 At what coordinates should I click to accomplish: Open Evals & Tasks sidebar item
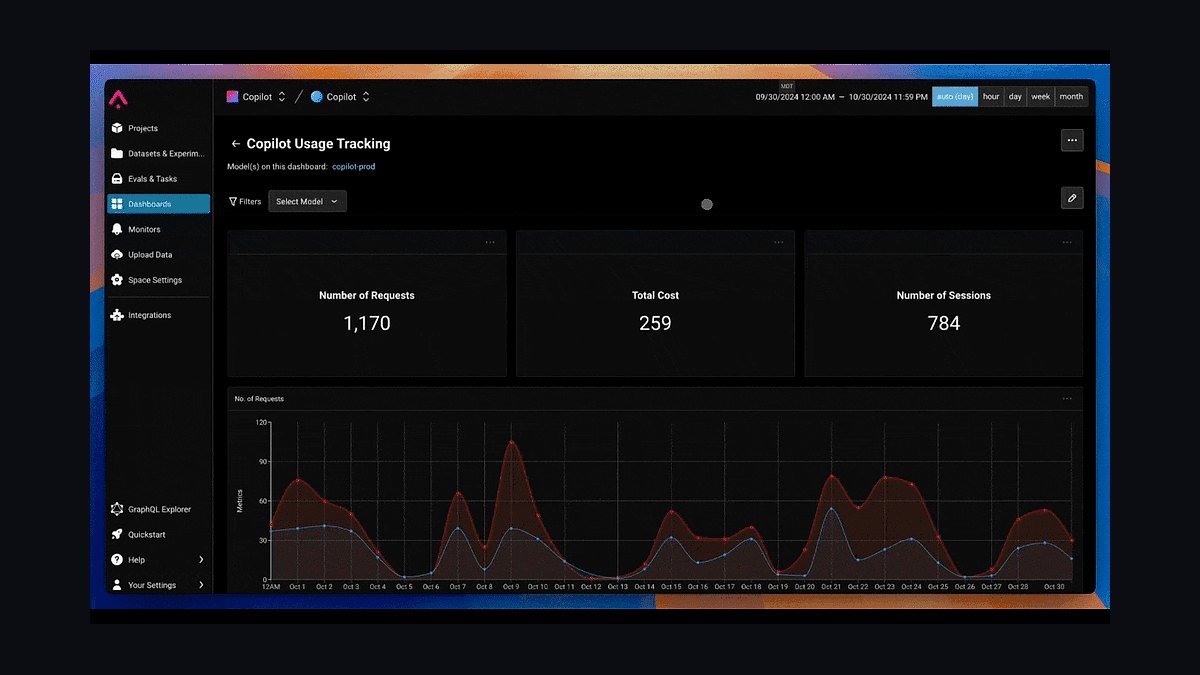(159, 179)
